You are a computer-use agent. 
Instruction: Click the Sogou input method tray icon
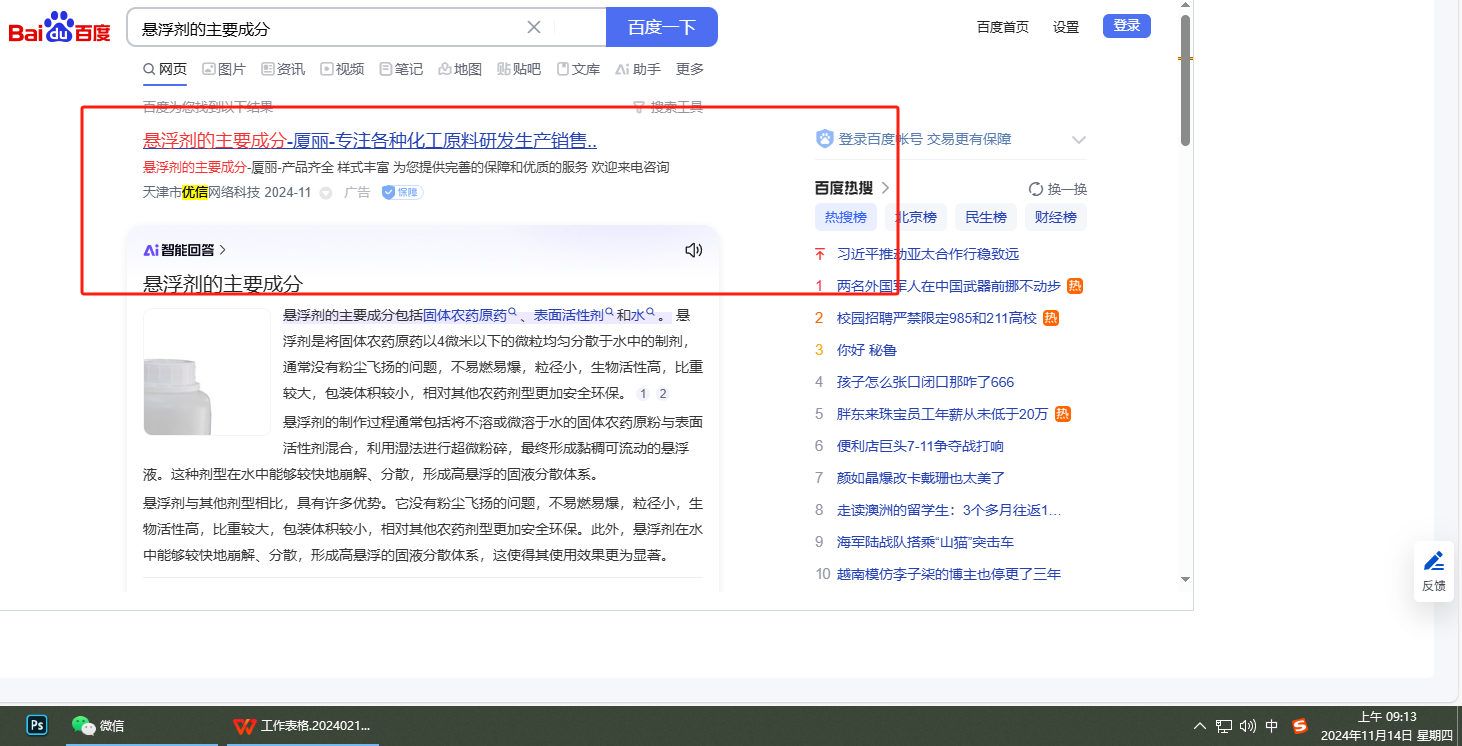click(1300, 726)
